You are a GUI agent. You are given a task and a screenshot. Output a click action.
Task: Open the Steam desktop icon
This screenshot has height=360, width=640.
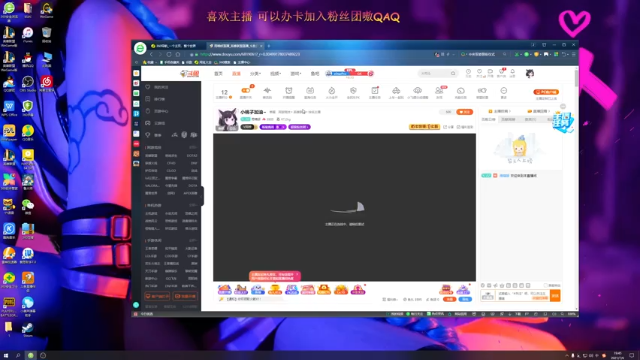(28, 329)
